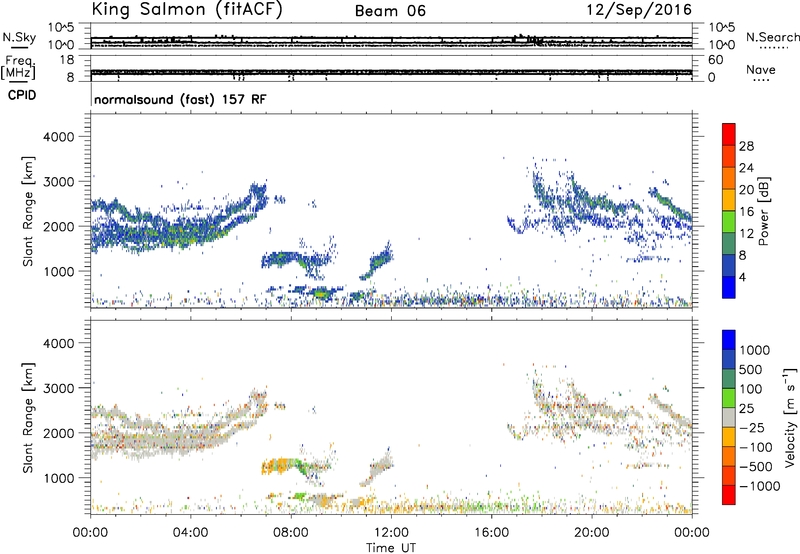Click the 4000 tick on power panel axis

click(59, 137)
